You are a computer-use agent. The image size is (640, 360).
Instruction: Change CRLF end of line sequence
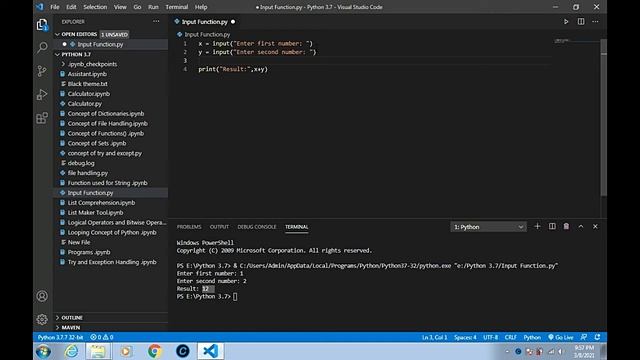click(511, 337)
